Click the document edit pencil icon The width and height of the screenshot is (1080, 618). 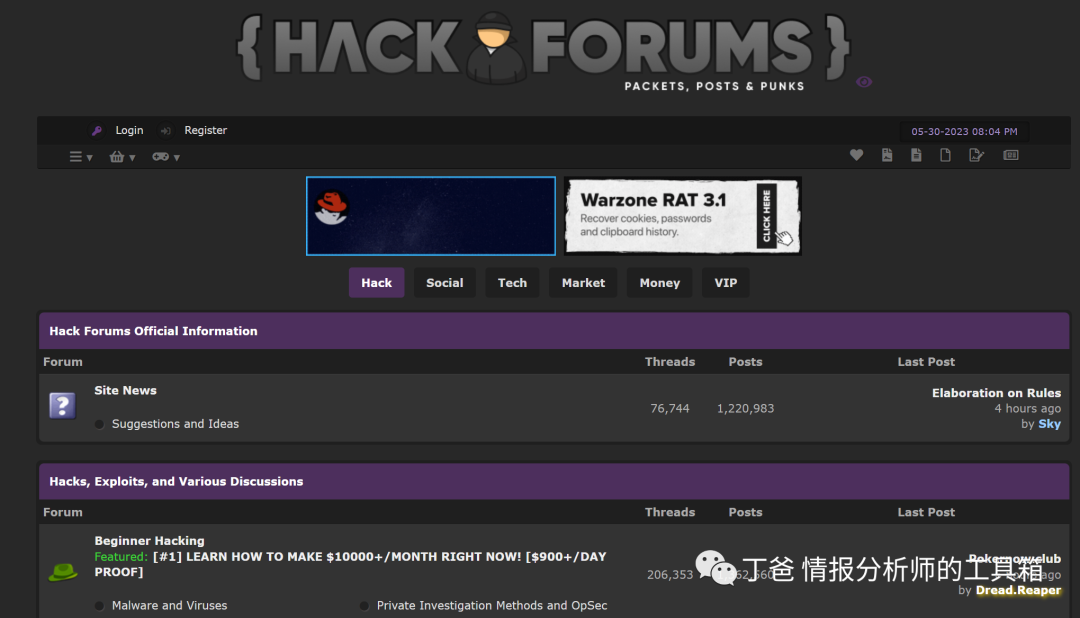(976, 155)
